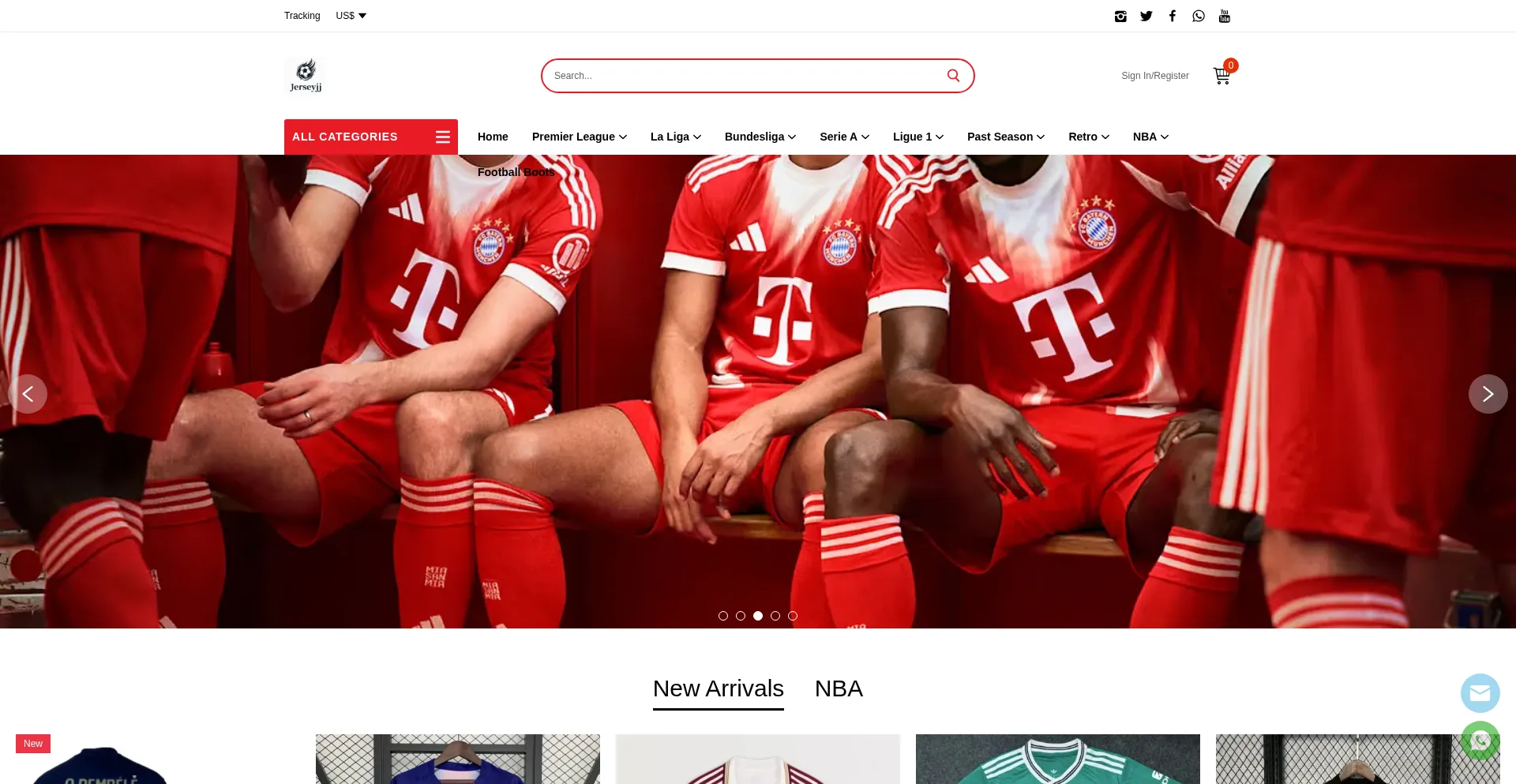1516x784 pixels.
Task: Select the fourth carousel slide dot
Action: (775, 616)
